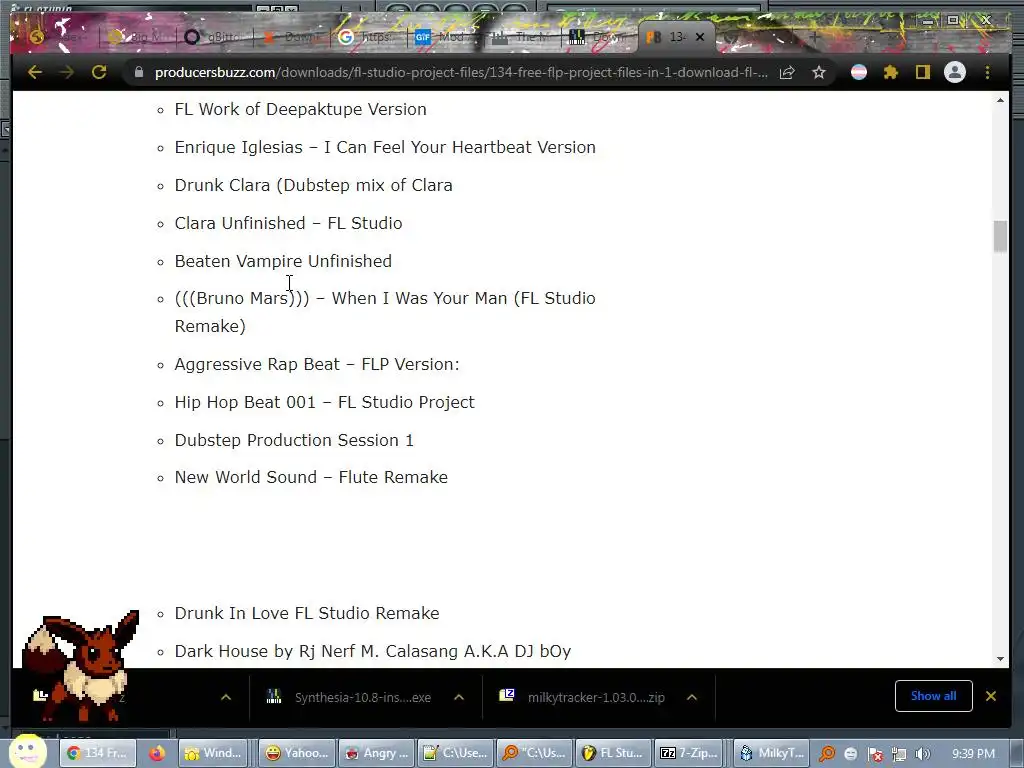Close the active '13-' producersbuzz tab
This screenshot has width=1024, height=768.
tap(700, 37)
